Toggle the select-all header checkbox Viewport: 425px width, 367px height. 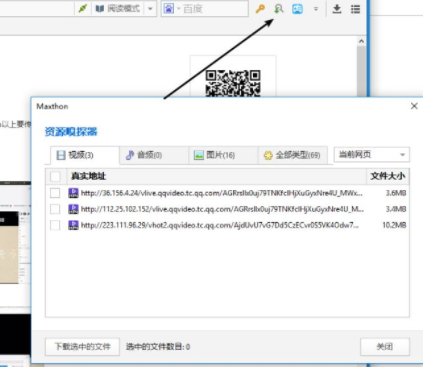(55, 176)
